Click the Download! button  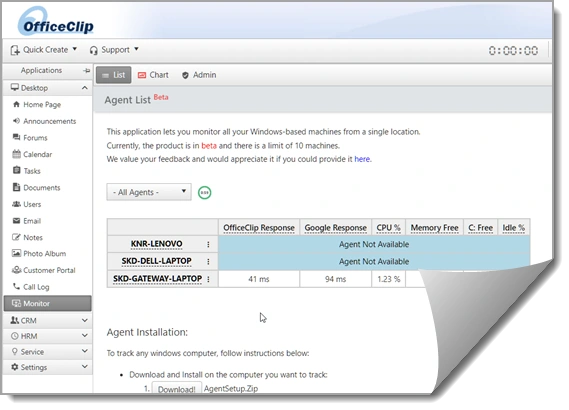176,389
